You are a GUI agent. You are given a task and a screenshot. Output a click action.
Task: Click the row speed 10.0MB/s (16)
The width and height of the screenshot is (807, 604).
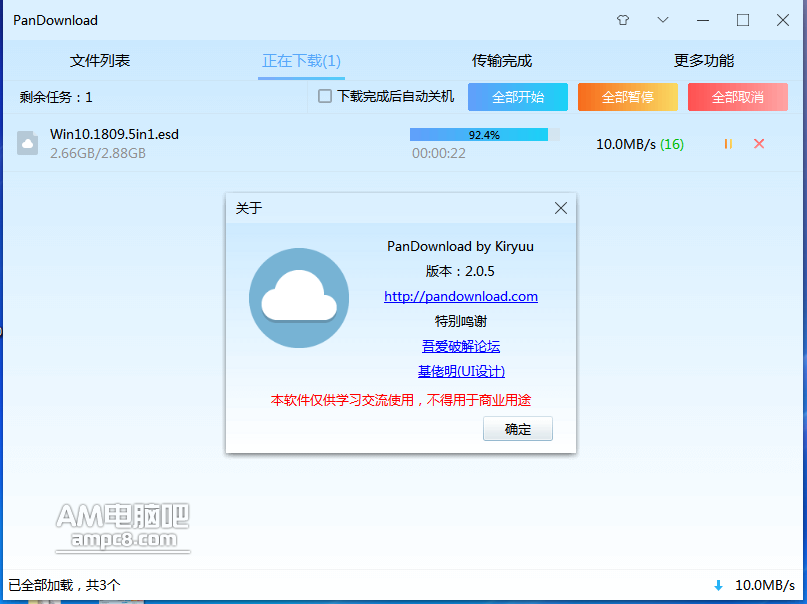click(640, 144)
